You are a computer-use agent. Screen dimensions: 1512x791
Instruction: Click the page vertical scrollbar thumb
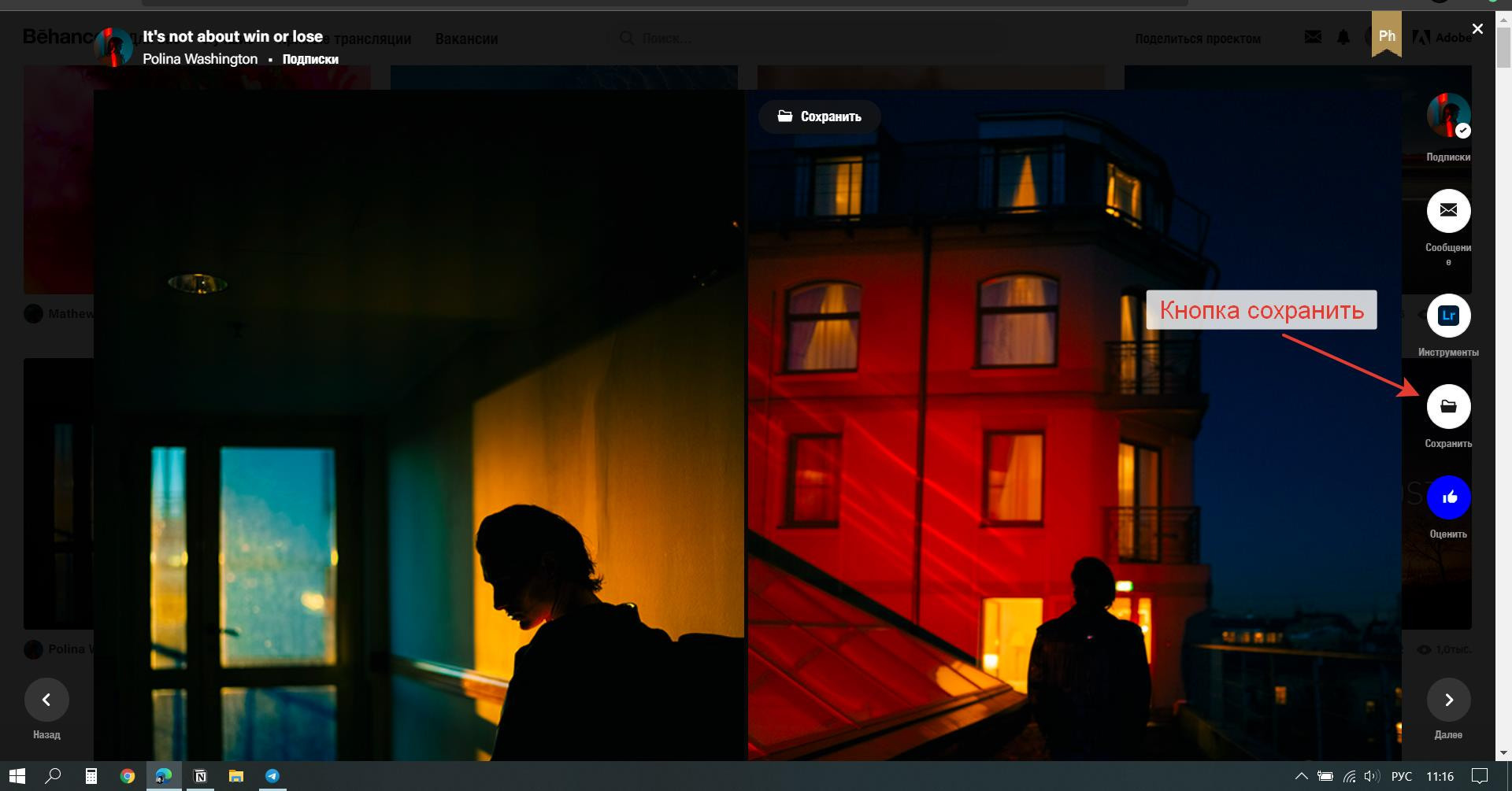click(x=1503, y=47)
